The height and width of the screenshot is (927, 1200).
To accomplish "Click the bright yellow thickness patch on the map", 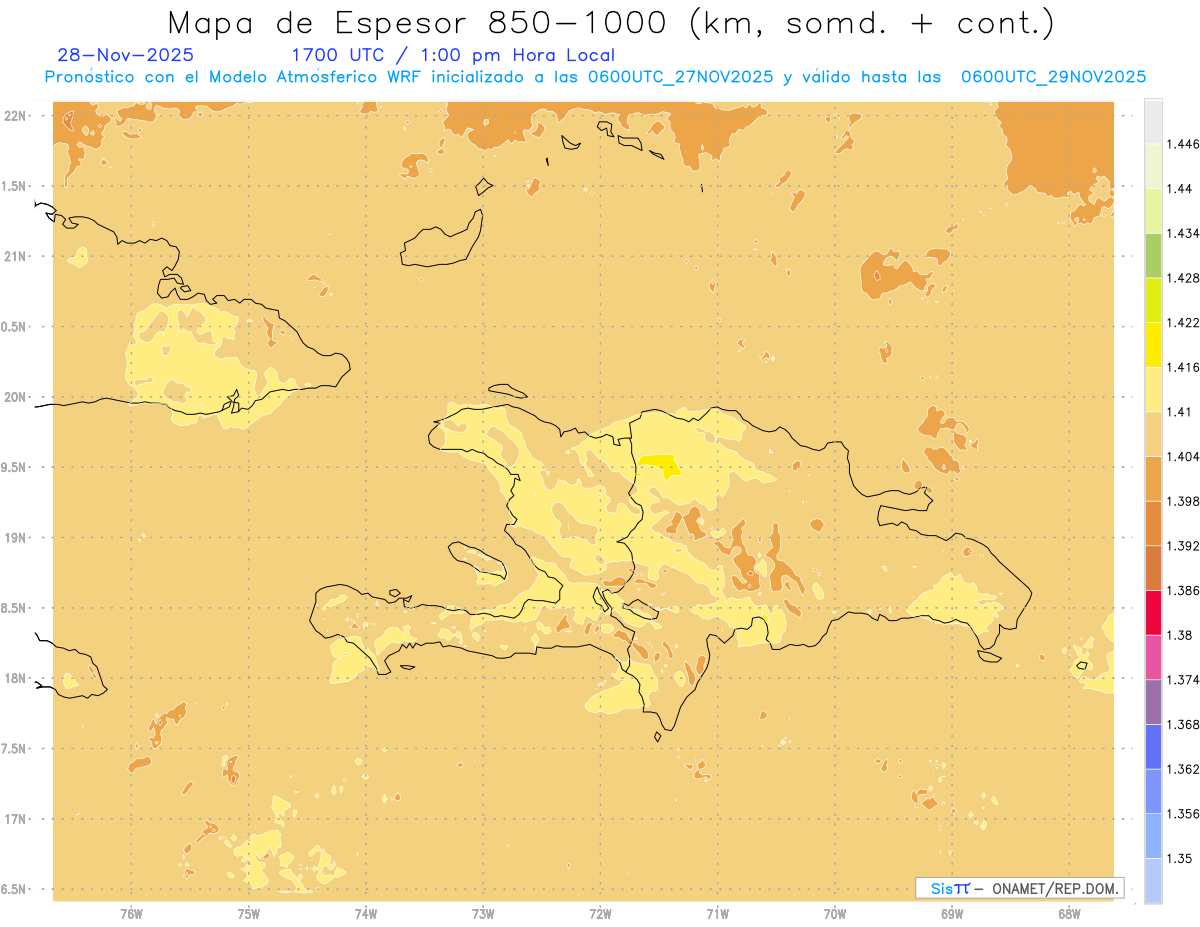I will click(660, 466).
